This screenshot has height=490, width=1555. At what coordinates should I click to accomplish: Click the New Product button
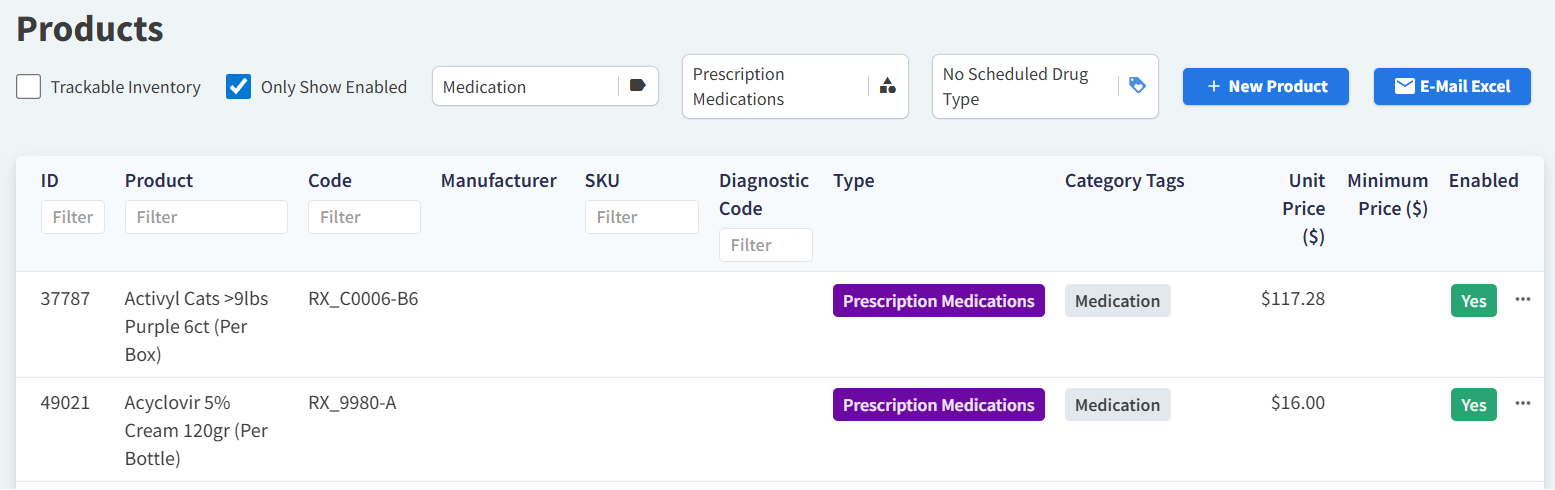point(1265,86)
